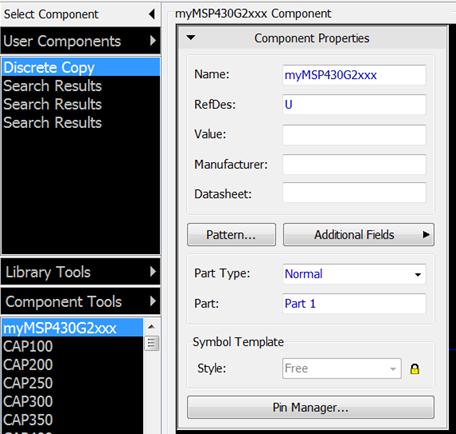The image size is (456, 434).
Task: Select the CAP100 component
Action: 73,346
